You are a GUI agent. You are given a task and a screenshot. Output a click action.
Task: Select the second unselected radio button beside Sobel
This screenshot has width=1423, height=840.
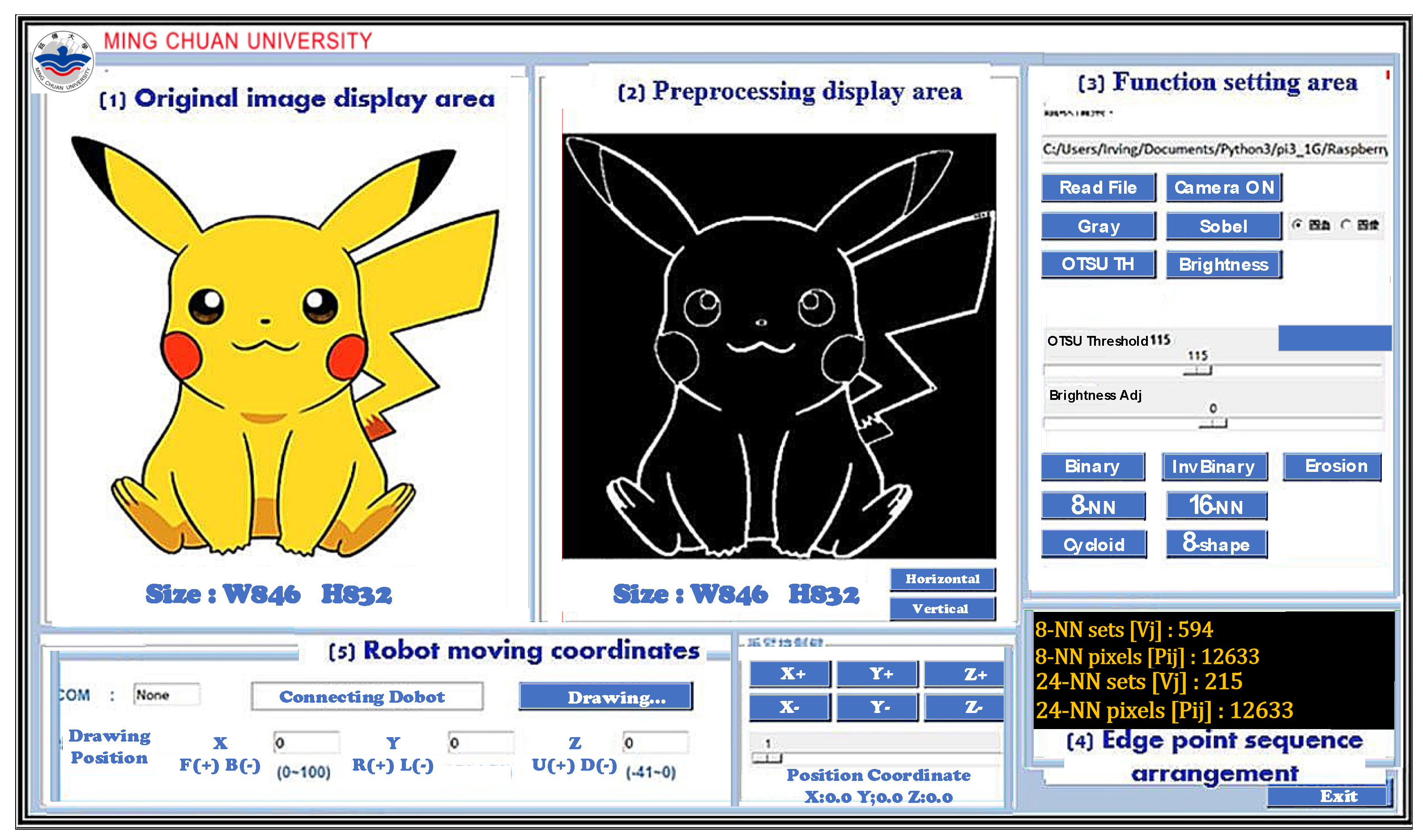click(1346, 225)
